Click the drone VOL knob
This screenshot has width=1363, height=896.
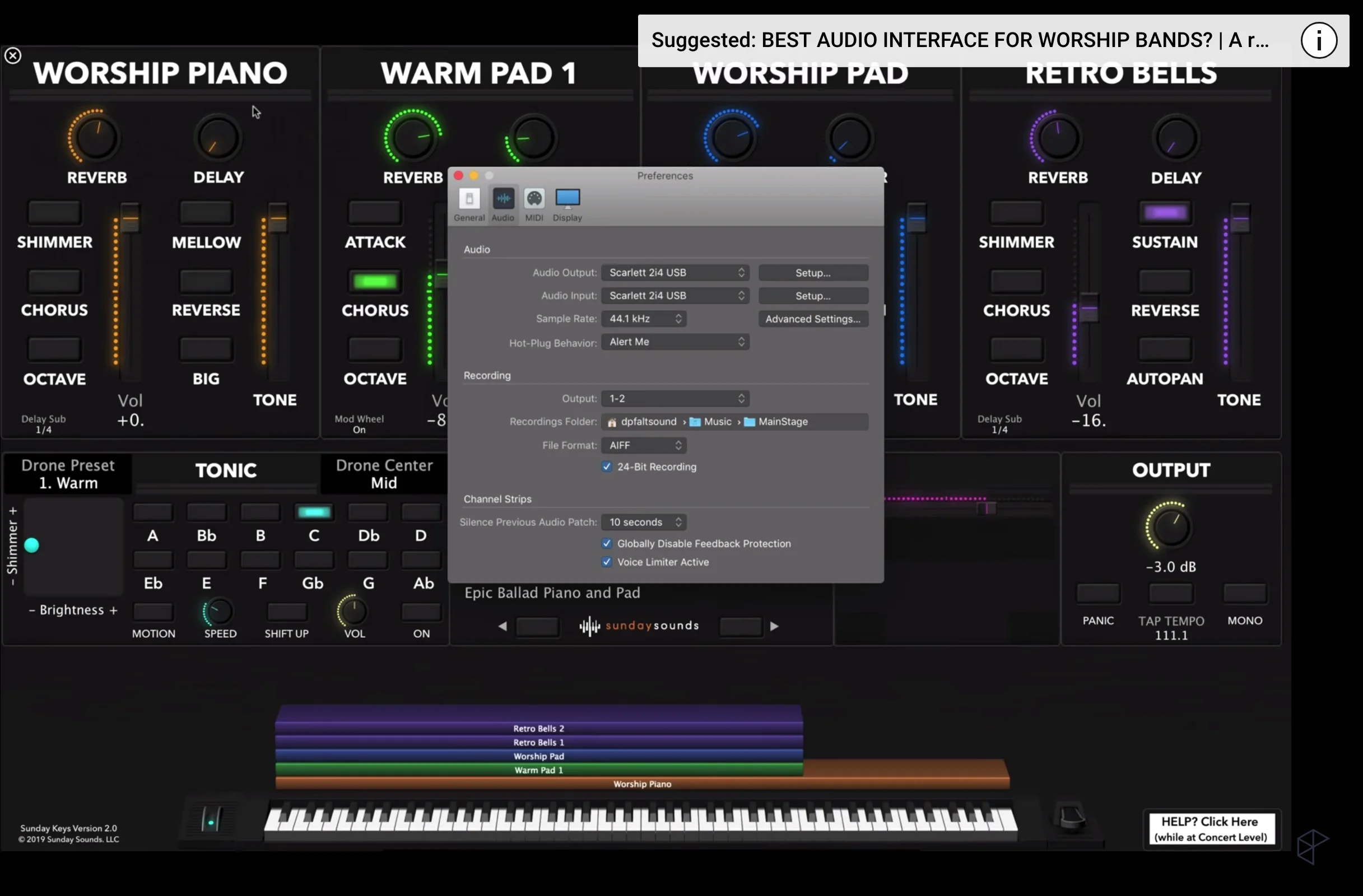tap(353, 611)
